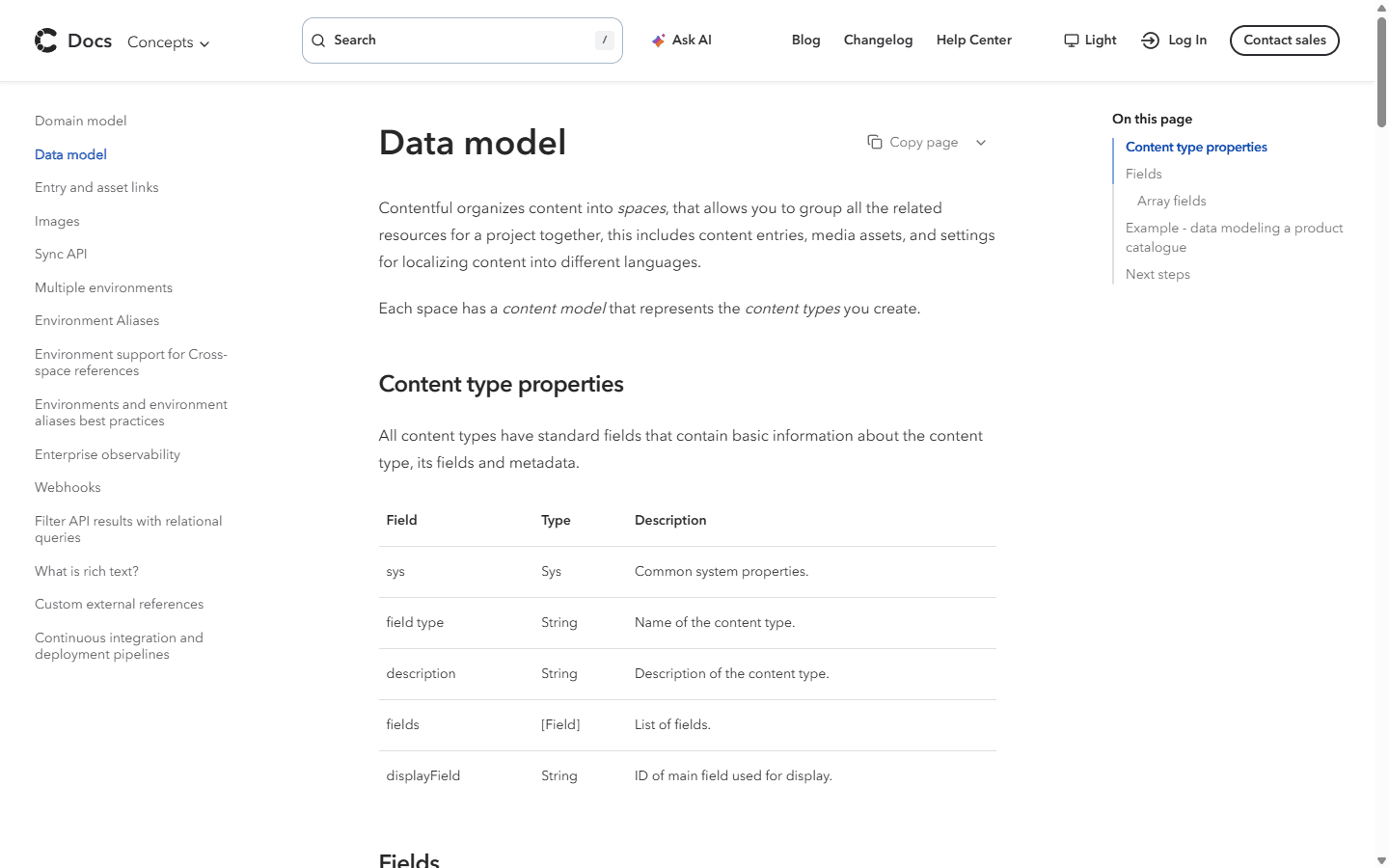The height and width of the screenshot is (868, 1389).
Task: Click the Contact sales button
Action: click(1284, 41)
